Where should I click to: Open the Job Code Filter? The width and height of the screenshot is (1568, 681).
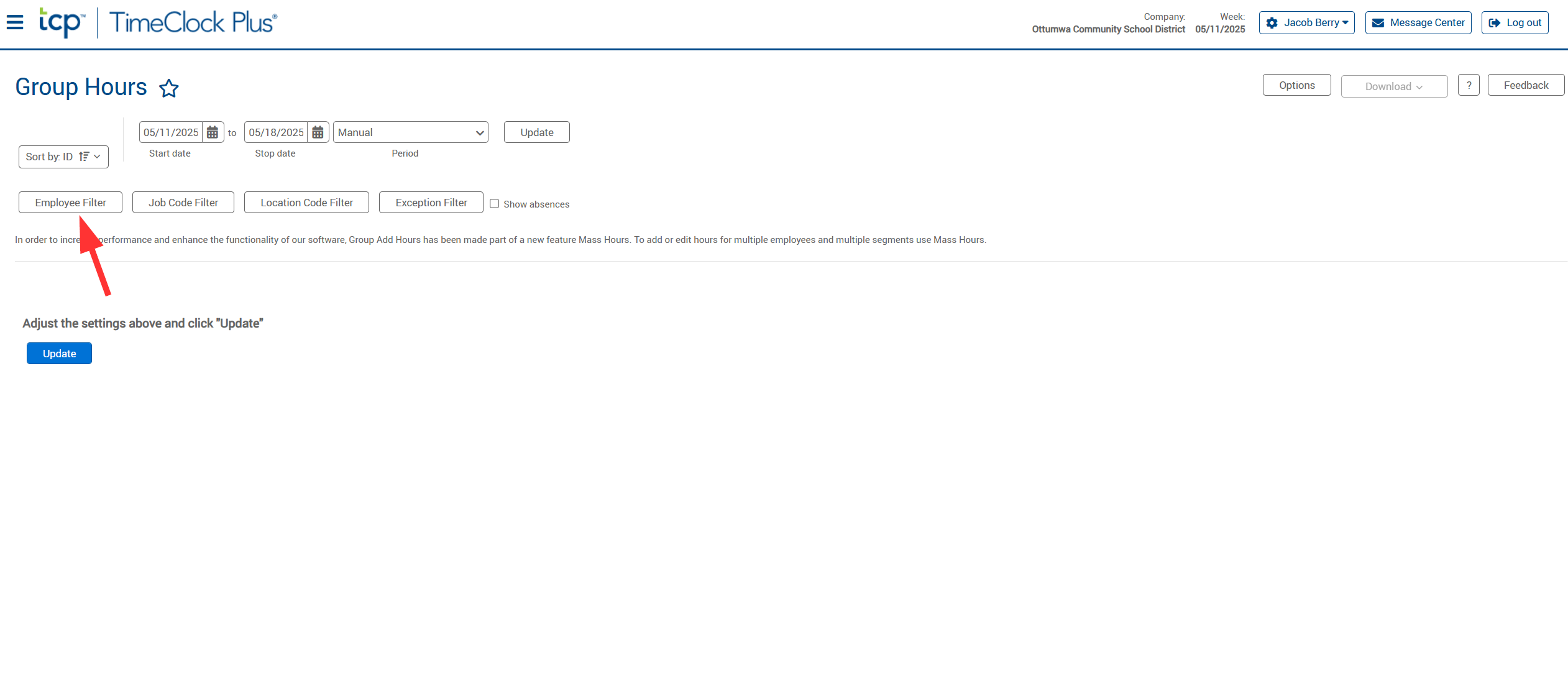point(183,203)
